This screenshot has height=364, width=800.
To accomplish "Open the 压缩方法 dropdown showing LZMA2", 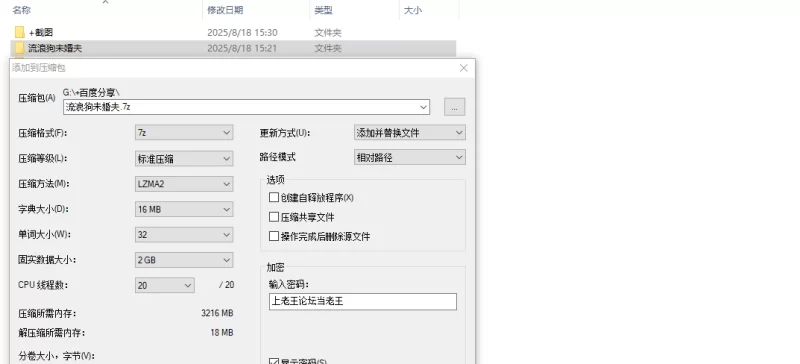I will (184, 184).
